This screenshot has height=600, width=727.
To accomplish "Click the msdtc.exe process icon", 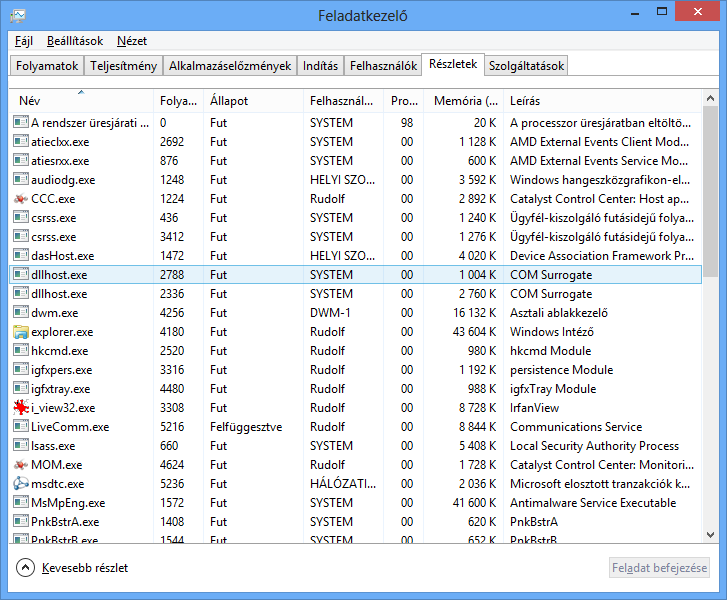I will (x=21, y=484).
